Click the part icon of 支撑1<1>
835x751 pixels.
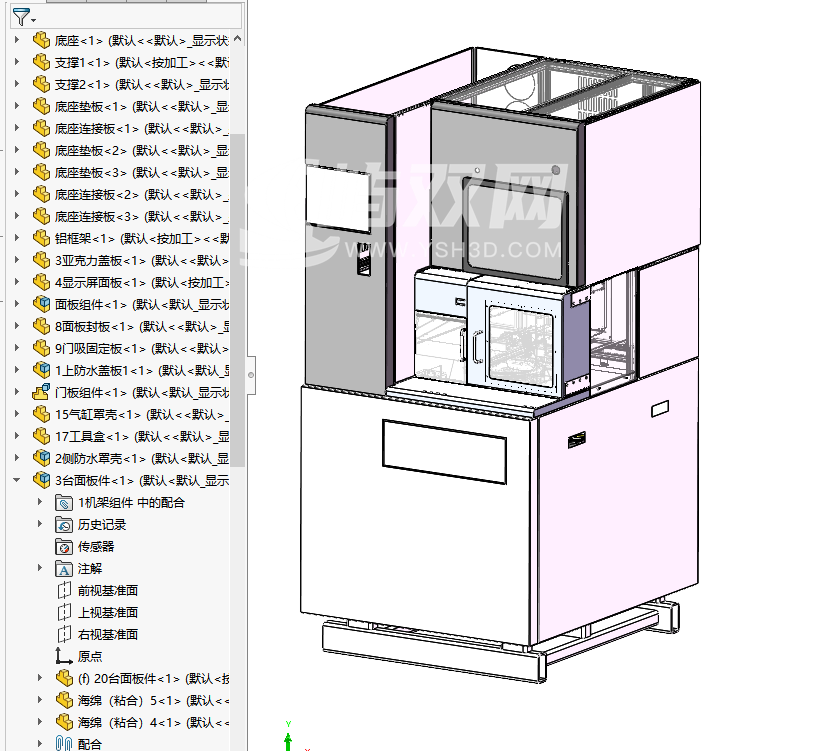click(41, 62)
